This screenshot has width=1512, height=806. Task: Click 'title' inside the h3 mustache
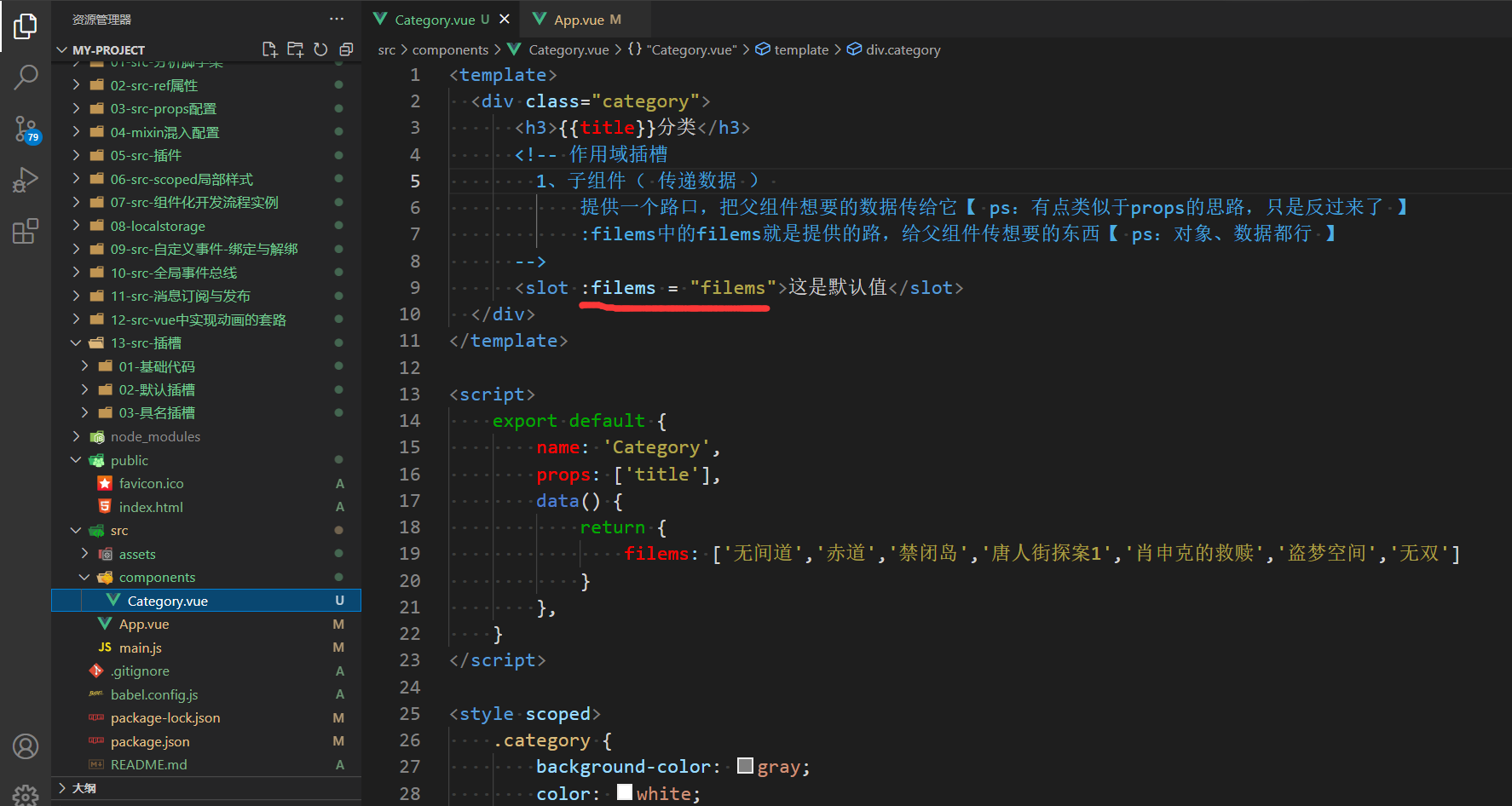click(x=608, y=128)
